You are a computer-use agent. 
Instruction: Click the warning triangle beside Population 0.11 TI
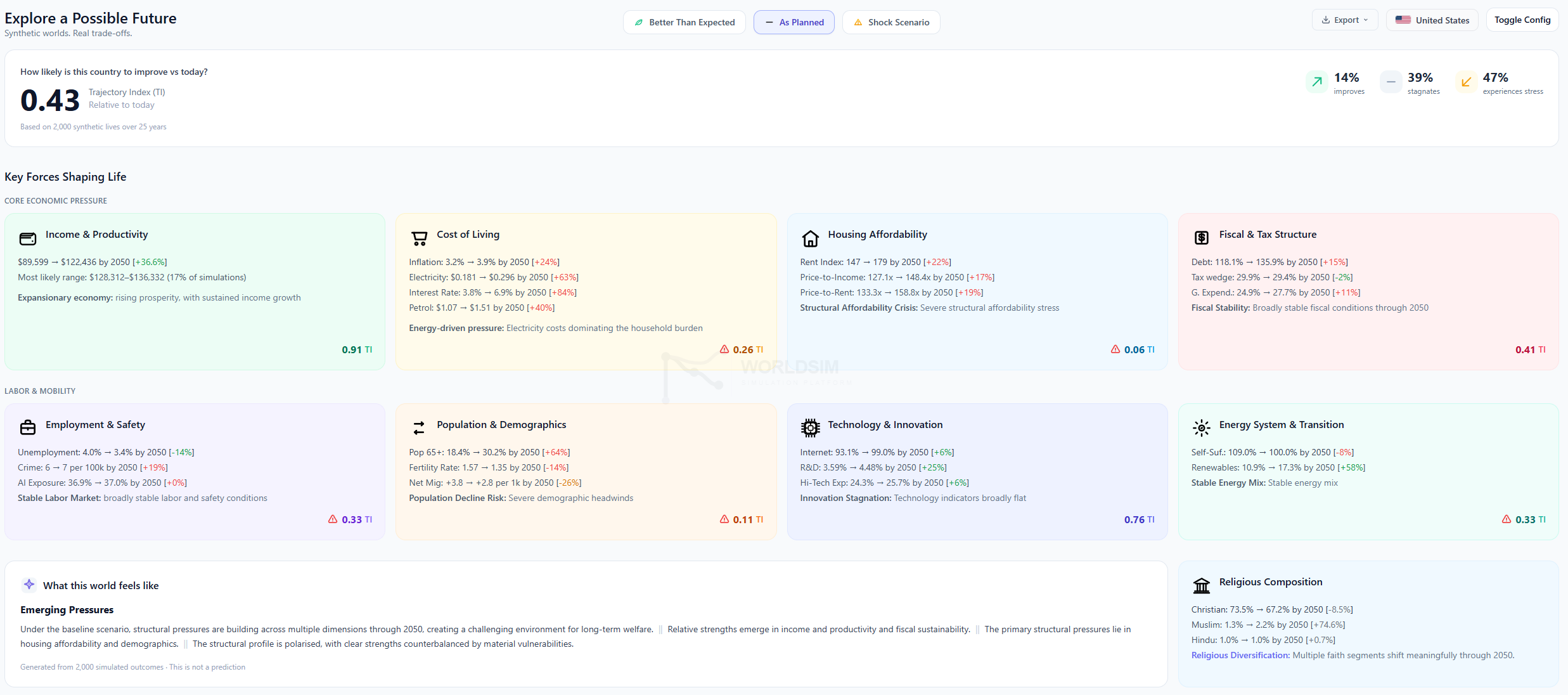pos(724,519)
